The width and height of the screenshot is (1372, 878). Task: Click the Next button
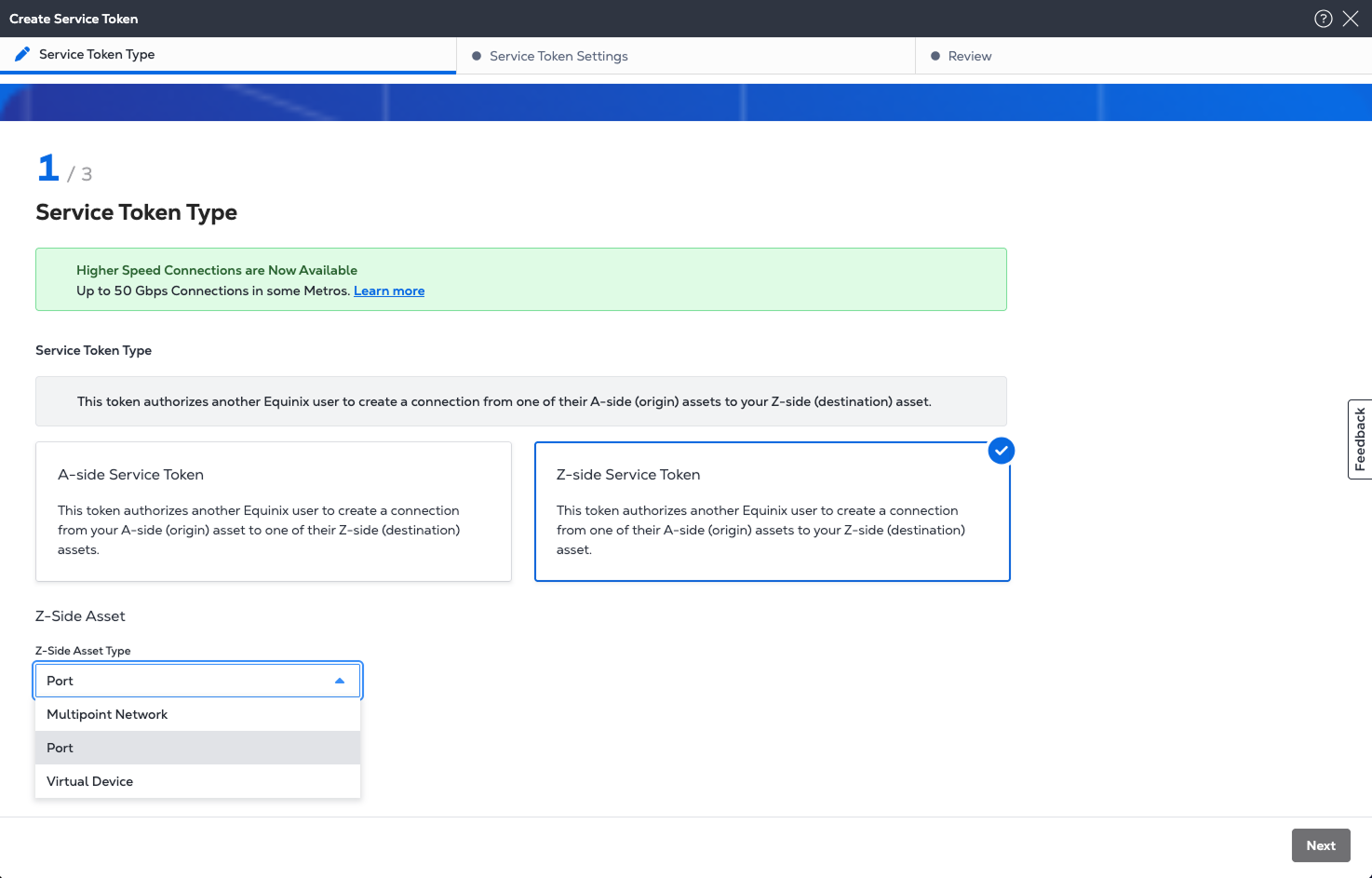[x=1320, y=845]
